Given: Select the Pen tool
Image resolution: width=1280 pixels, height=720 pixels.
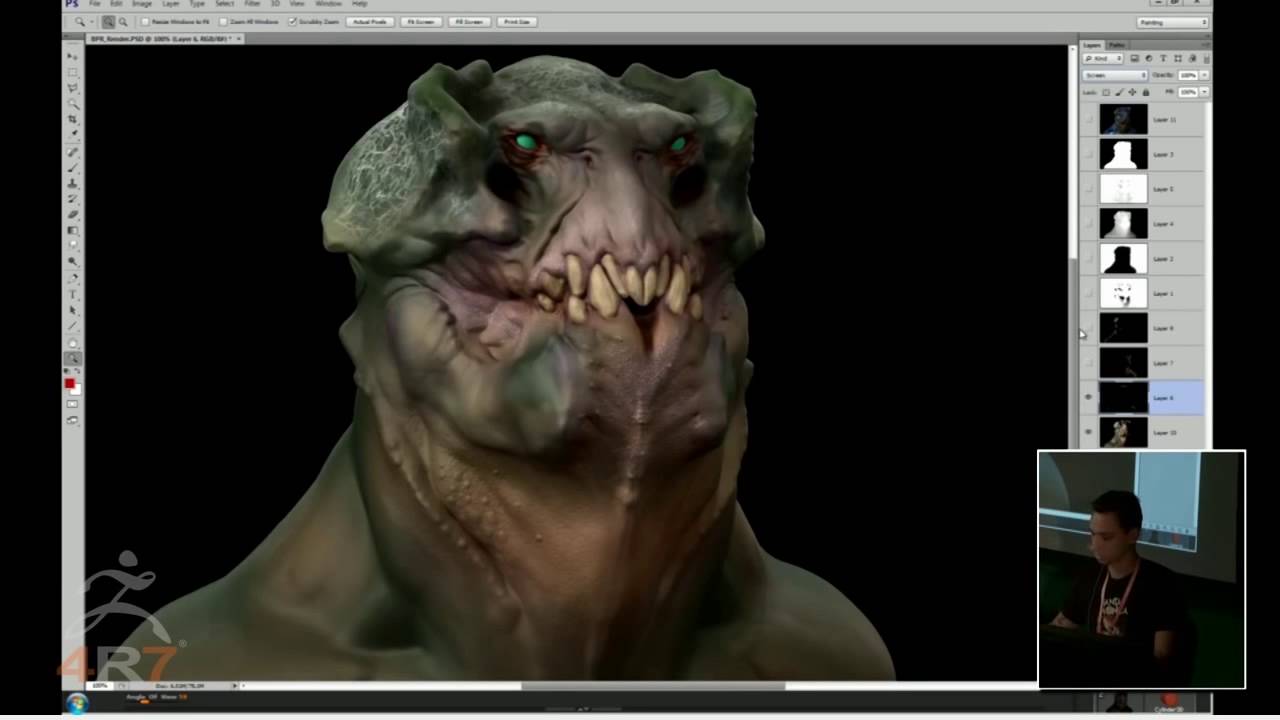Looking at the screenshot, I should click(73, 278).
